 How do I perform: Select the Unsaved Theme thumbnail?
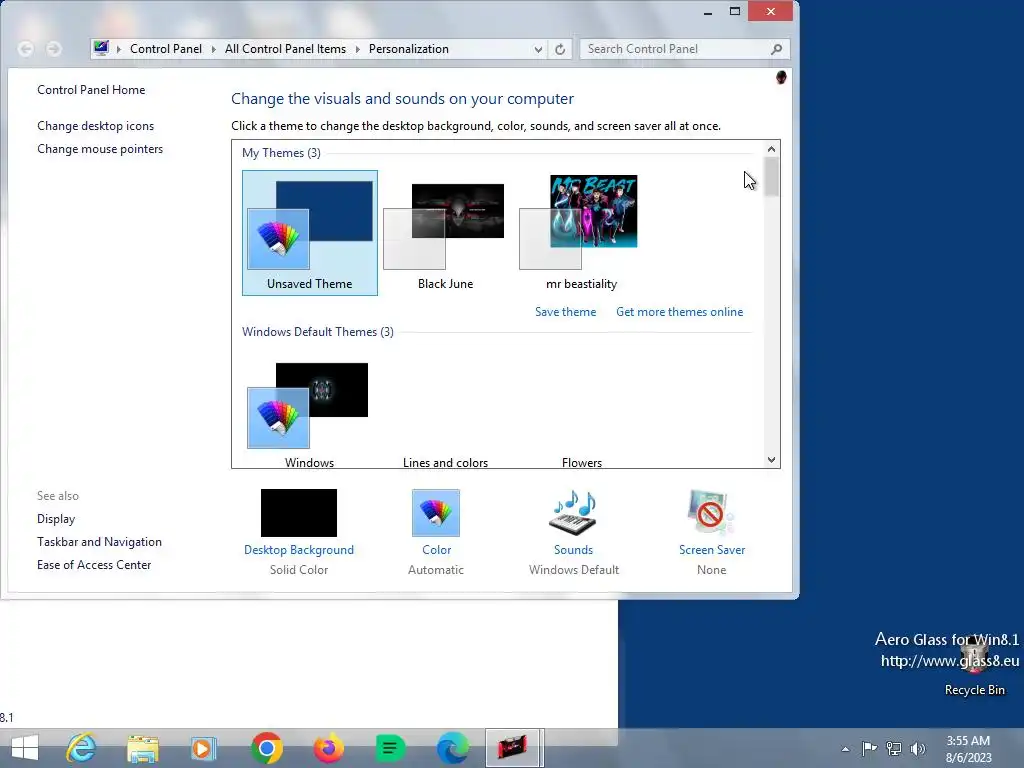(310, 233)
